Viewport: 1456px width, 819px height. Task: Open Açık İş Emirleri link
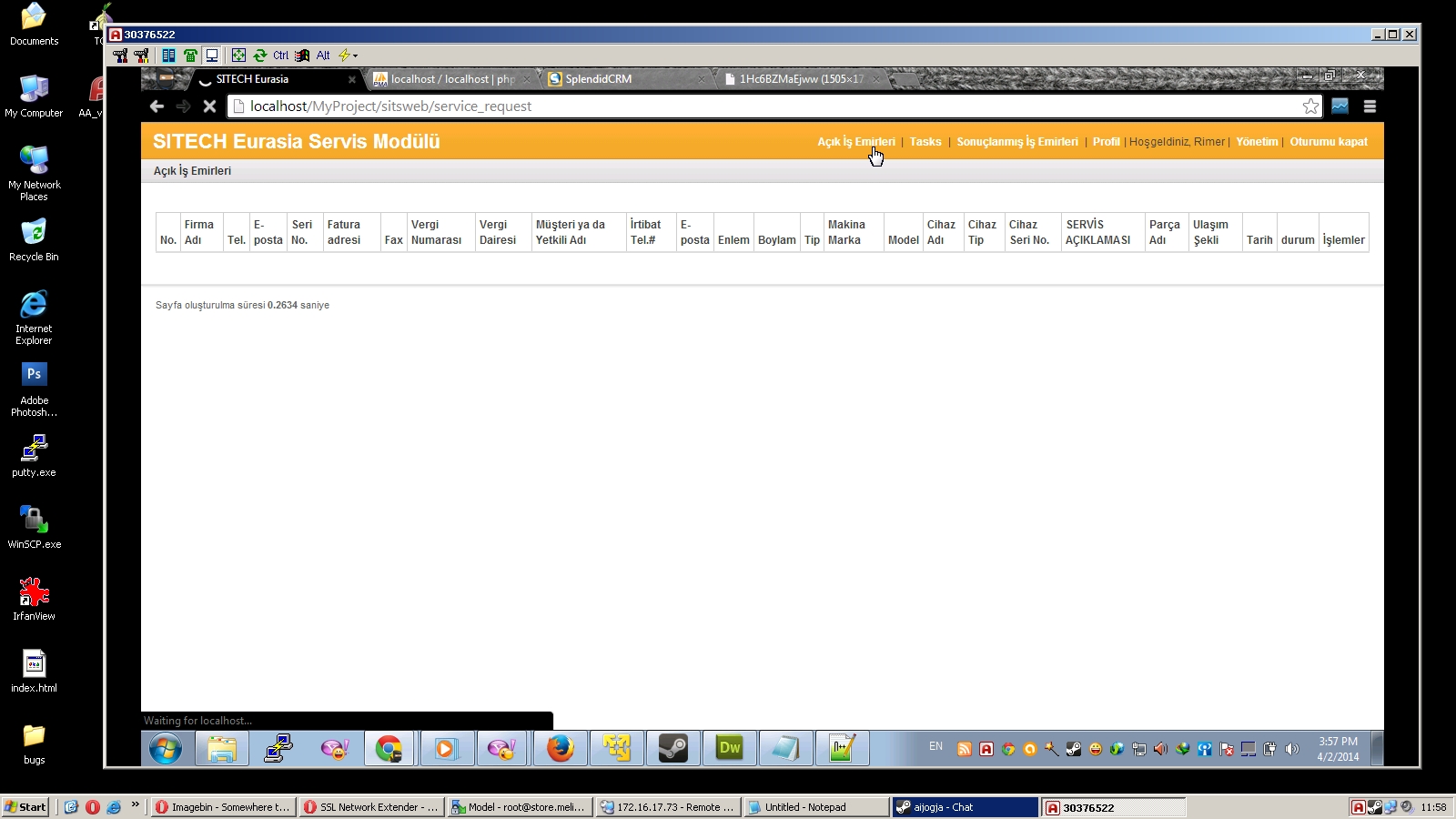tap(856, 142)
